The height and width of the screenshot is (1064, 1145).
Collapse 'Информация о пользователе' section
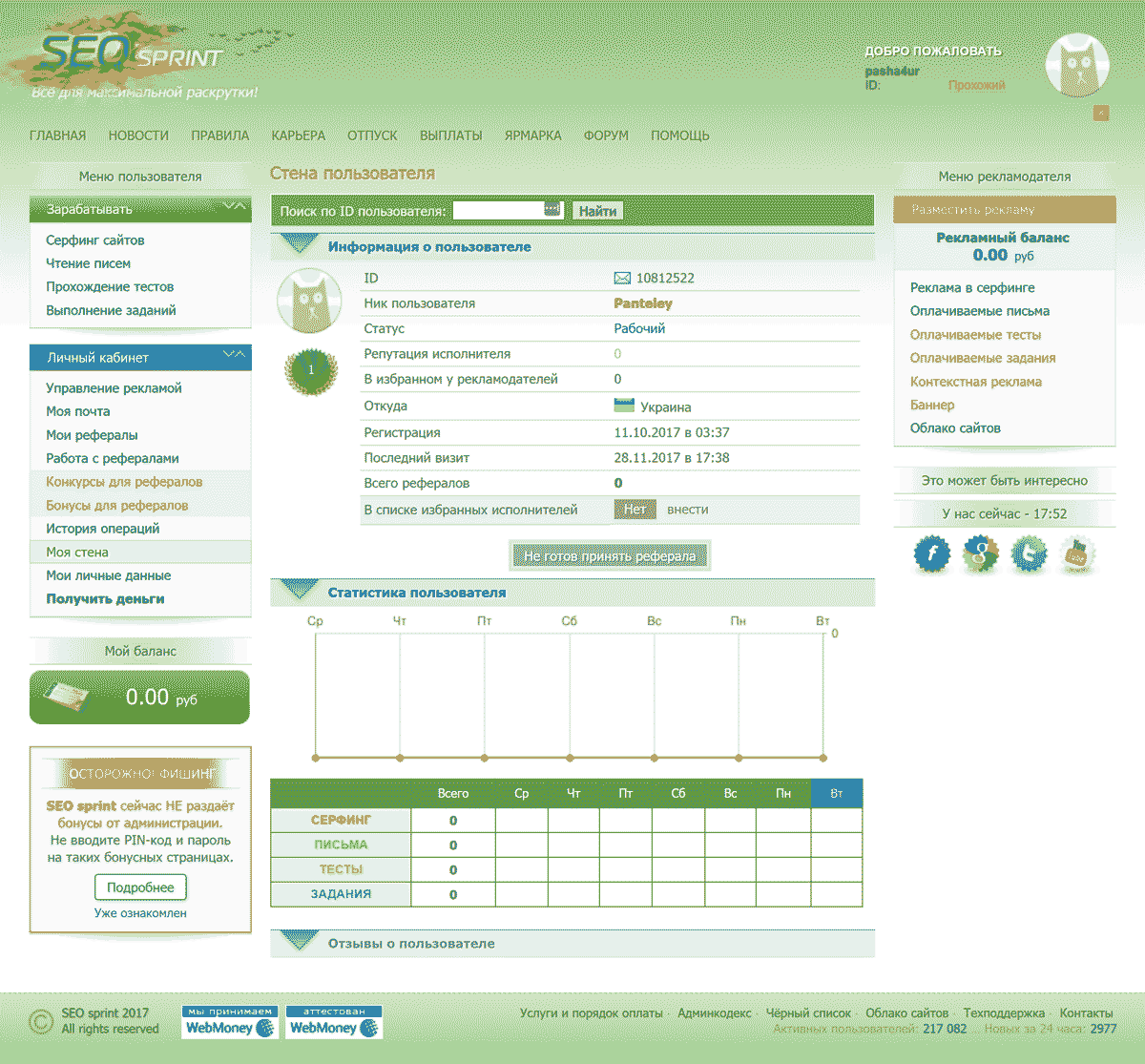(300, 246)
